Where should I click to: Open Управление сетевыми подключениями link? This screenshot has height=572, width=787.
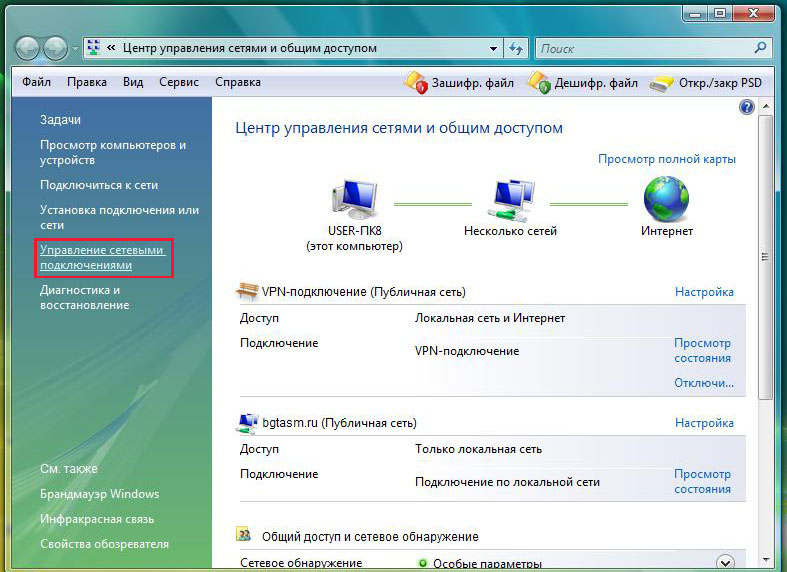[102, 257]
